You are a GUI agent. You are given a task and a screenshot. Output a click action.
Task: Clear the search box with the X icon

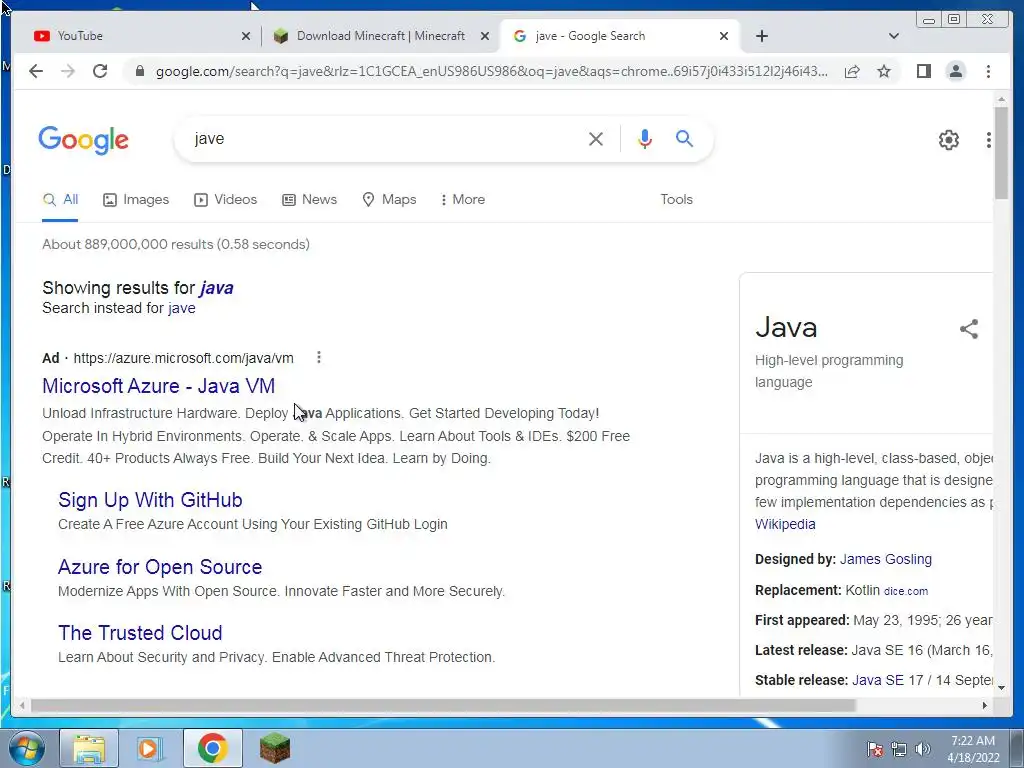596,138
